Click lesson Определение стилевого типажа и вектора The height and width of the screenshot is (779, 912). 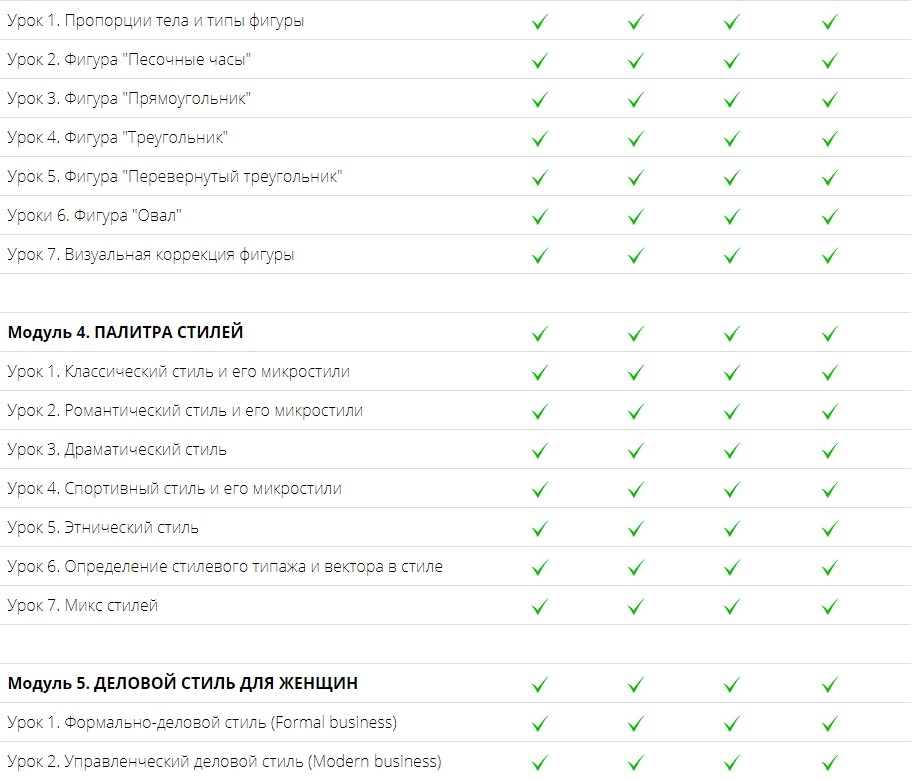tap(225, 567)
